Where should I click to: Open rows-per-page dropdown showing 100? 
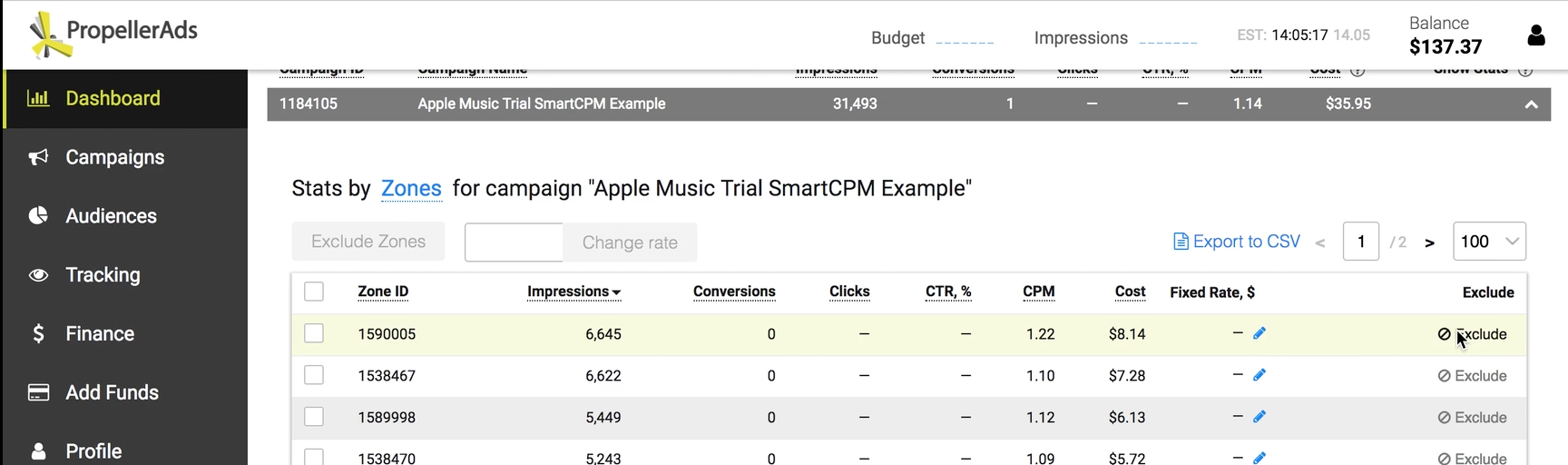pos(1489,242)
